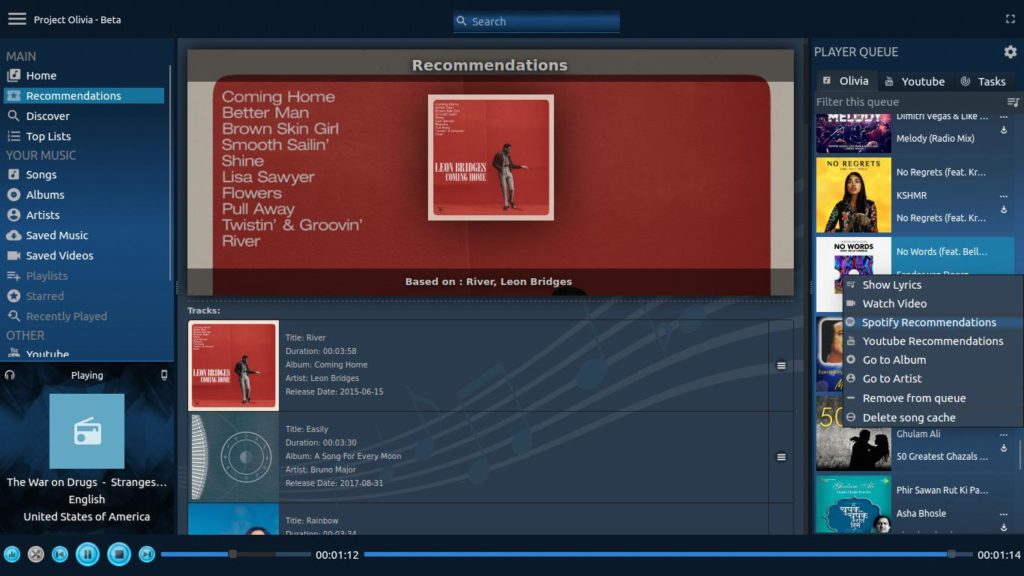Choose Go to Album in context menu
Screen dimensions: 1024x576
pos(933,360)
